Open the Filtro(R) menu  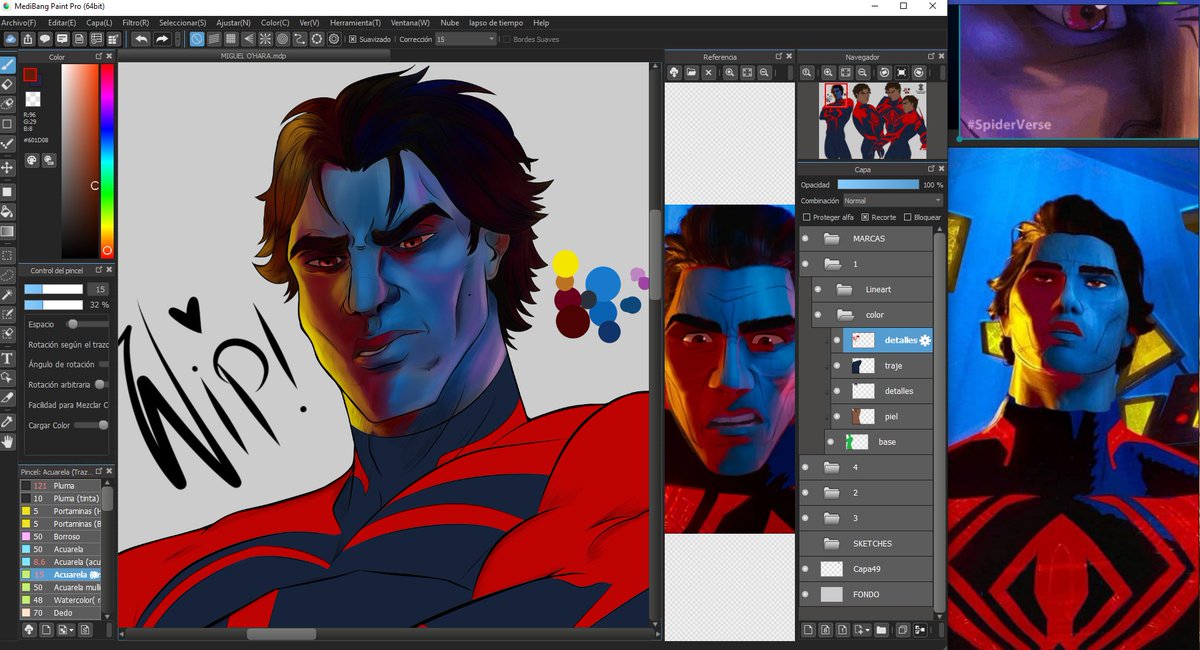click(136, 22)
